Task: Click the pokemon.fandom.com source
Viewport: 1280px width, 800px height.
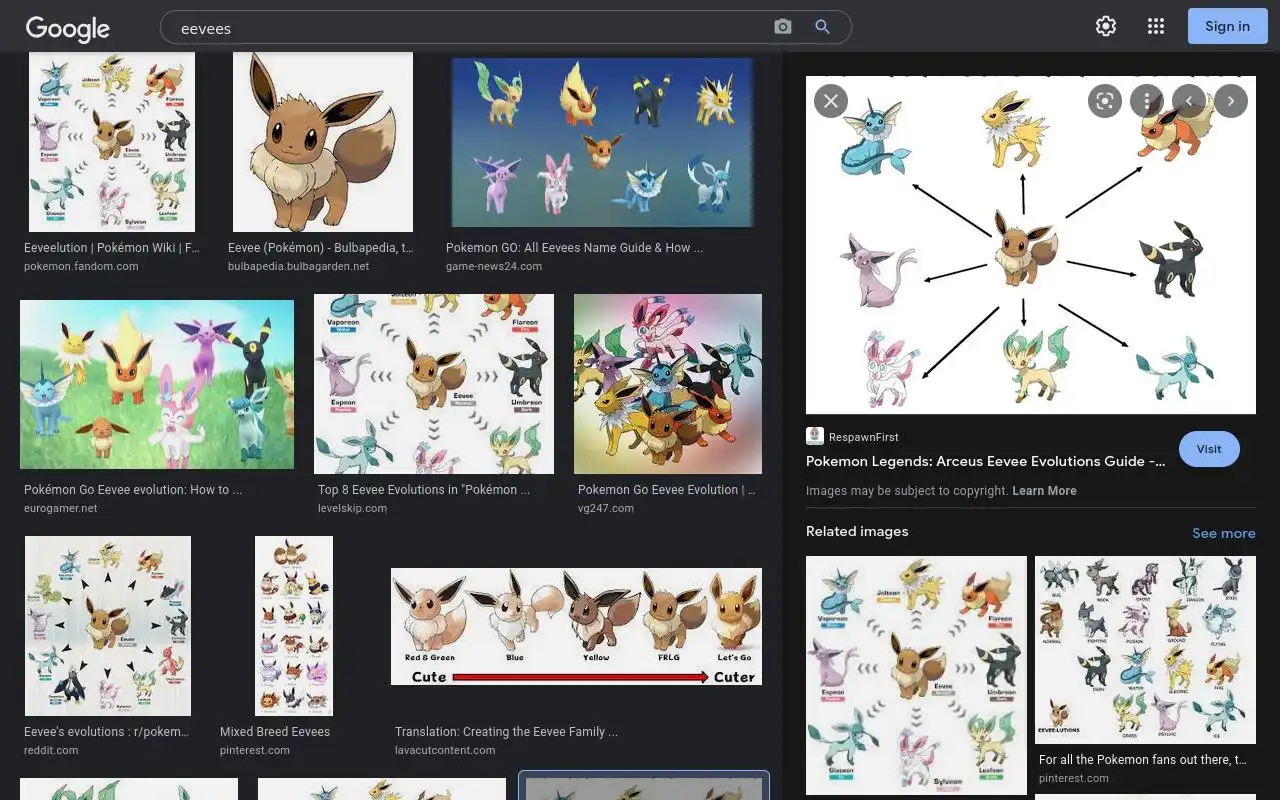Action: (x=81, y=266)
